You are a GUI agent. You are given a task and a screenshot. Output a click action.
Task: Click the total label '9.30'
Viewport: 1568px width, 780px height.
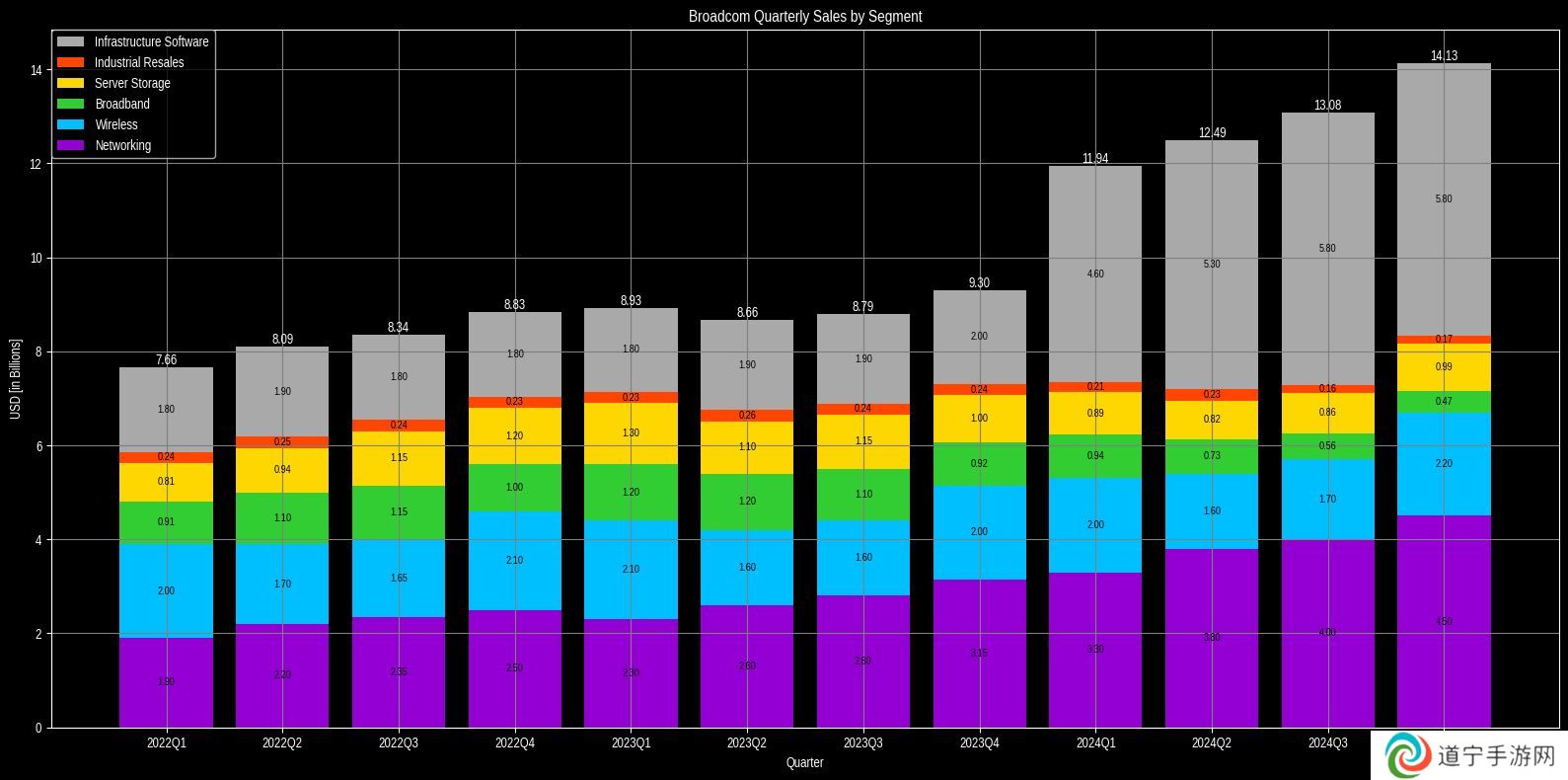(980, 282)
